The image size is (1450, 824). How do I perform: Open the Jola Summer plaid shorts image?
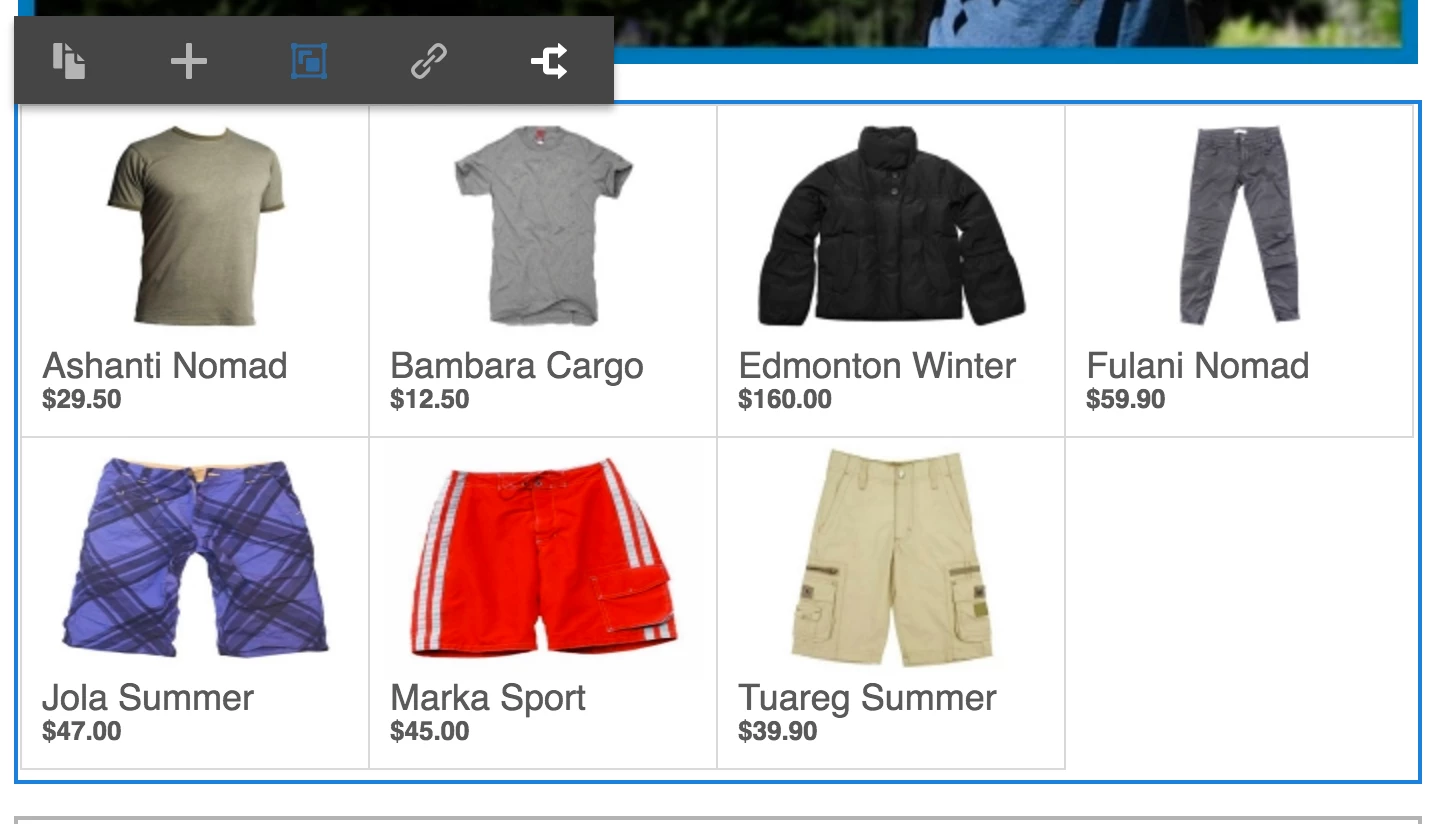(x=195, y=557)
